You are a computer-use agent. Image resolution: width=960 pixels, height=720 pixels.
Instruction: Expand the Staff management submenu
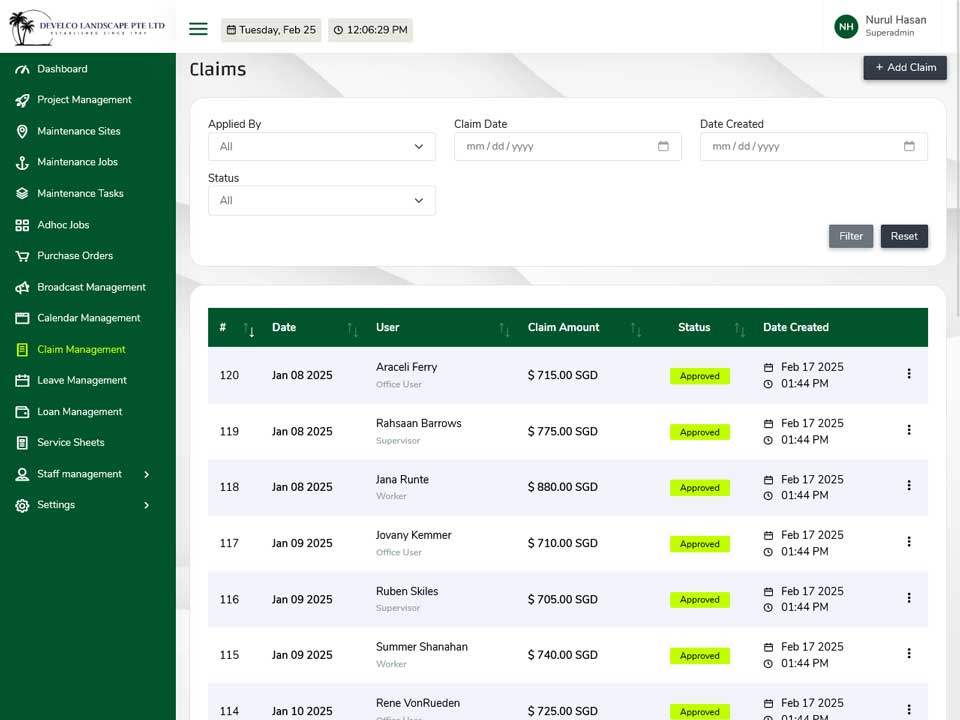[x=146, y=474]
